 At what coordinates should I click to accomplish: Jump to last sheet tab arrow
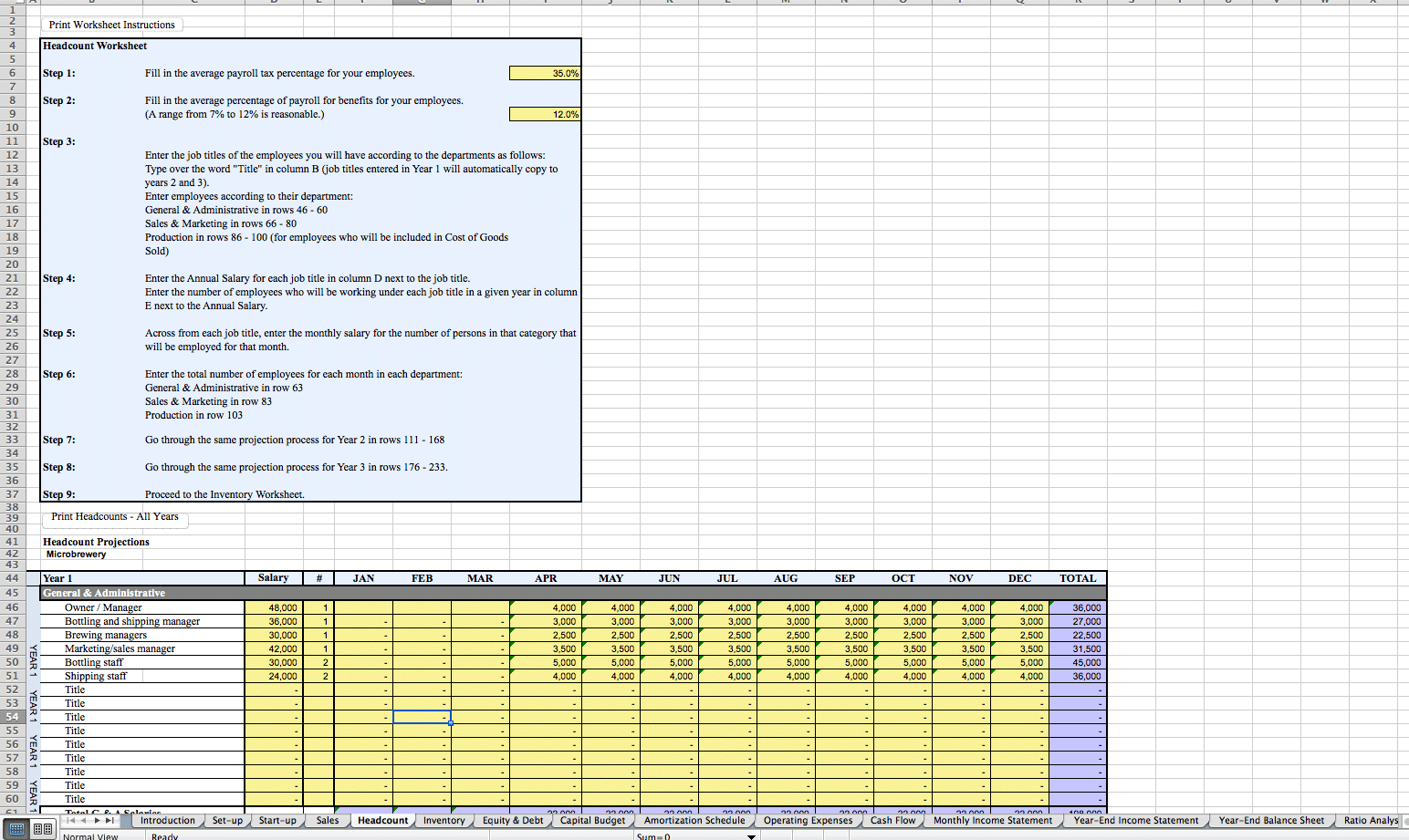[110, 821]
